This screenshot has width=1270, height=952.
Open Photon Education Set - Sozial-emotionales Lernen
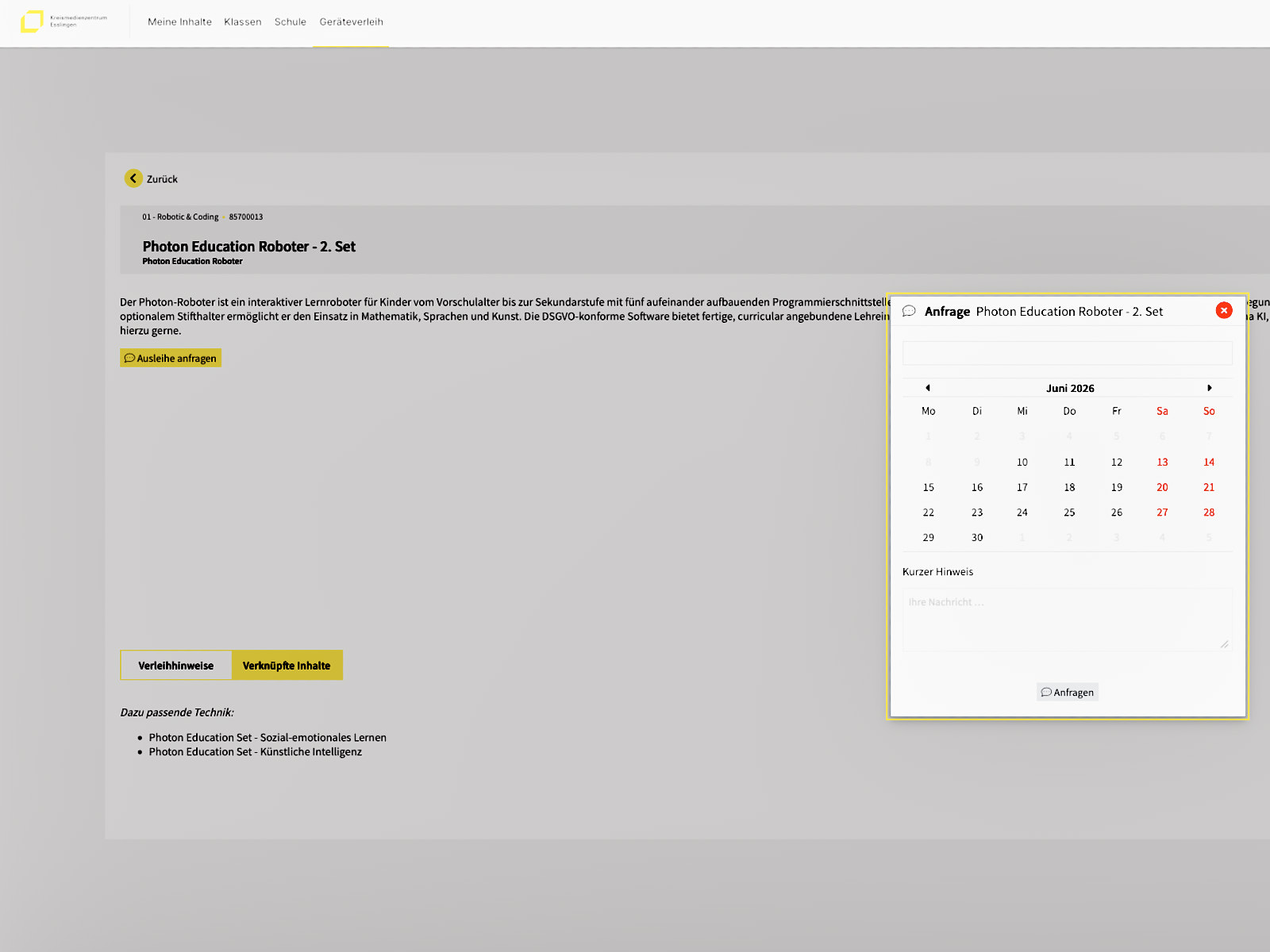click(x=267, y=737)
